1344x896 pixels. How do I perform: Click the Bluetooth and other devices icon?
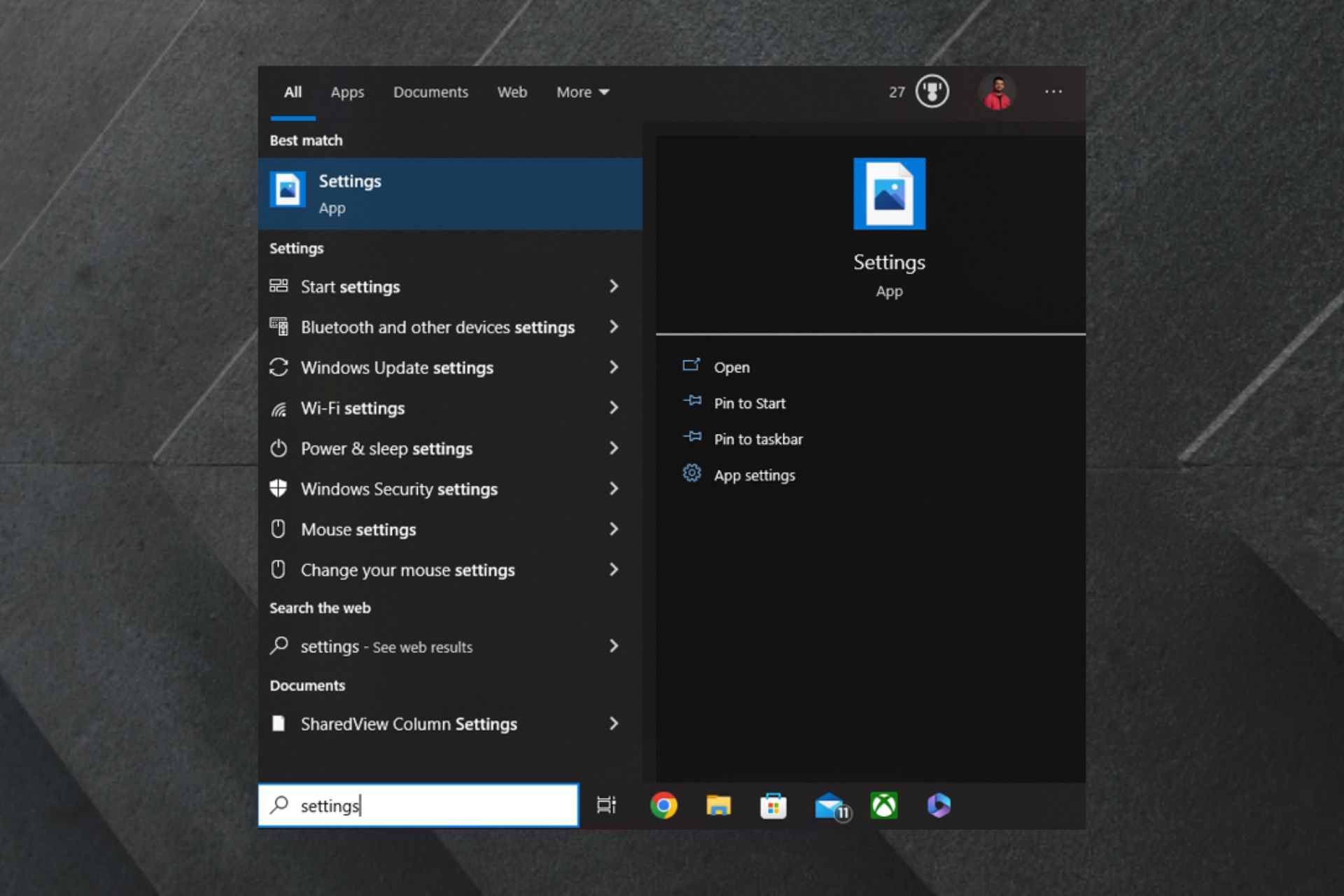click(279, 326)
